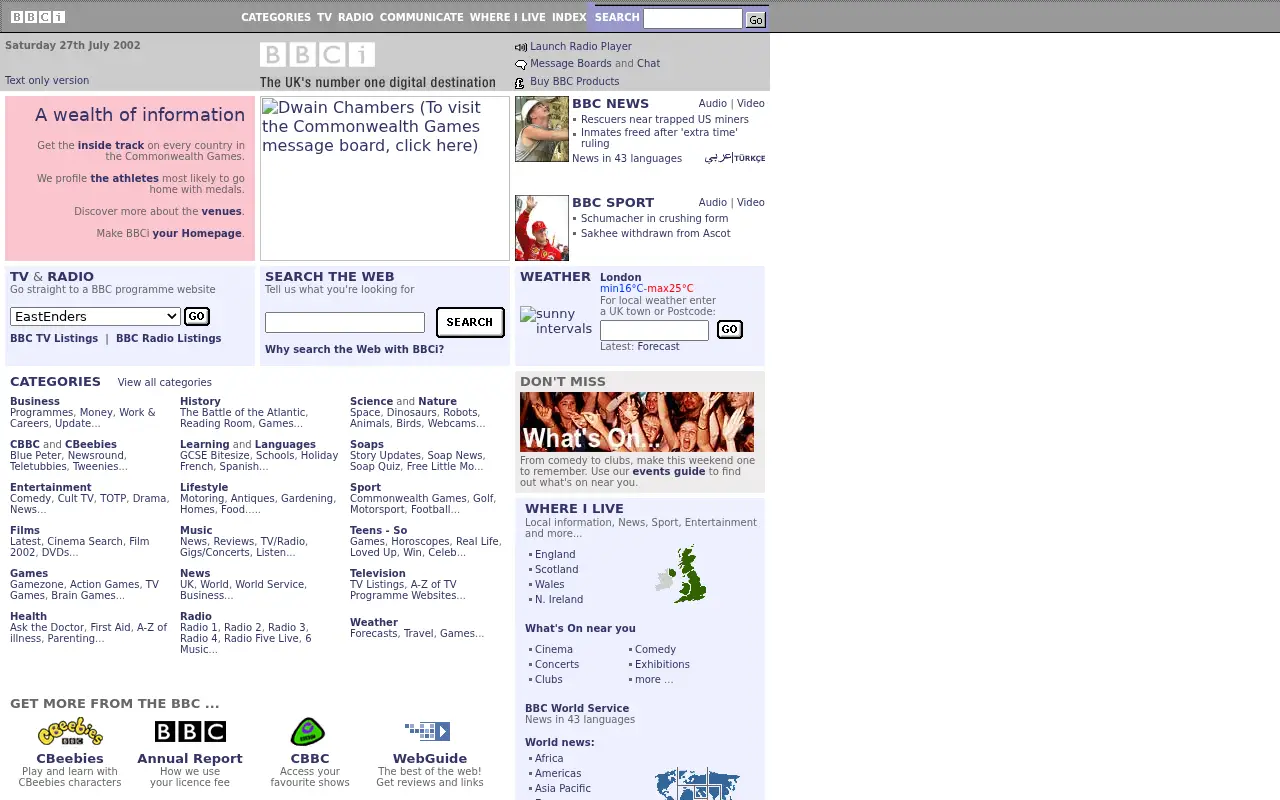Open the Text only version link
1280x800 pixels.
[x=47, y=80]
